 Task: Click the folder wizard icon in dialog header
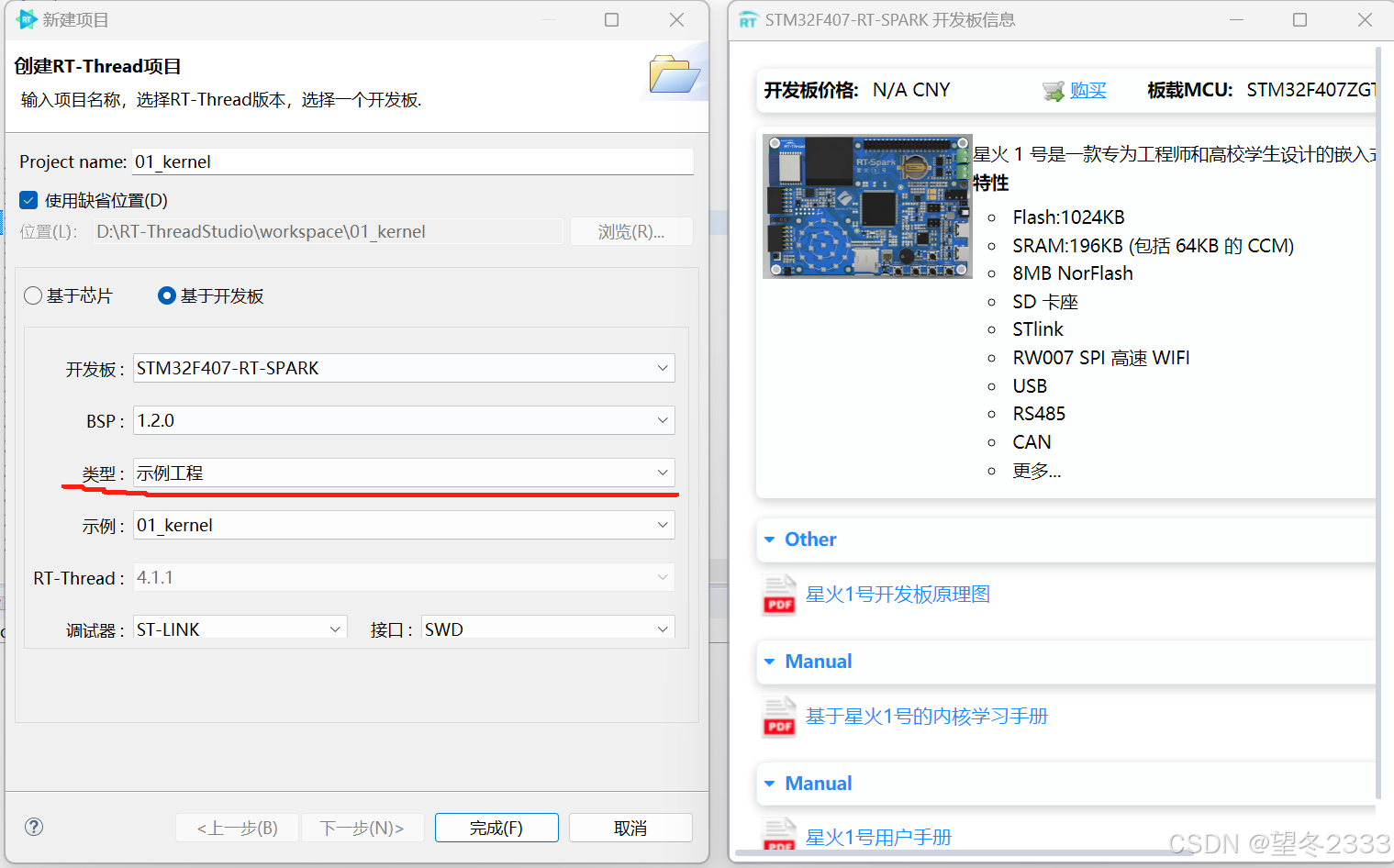675,74
